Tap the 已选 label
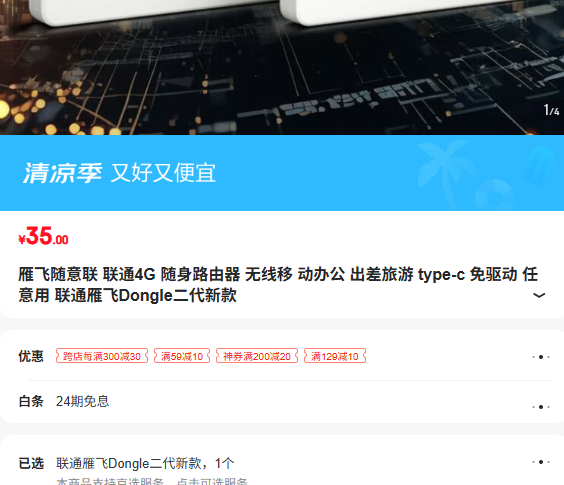 tap(31, 463)
